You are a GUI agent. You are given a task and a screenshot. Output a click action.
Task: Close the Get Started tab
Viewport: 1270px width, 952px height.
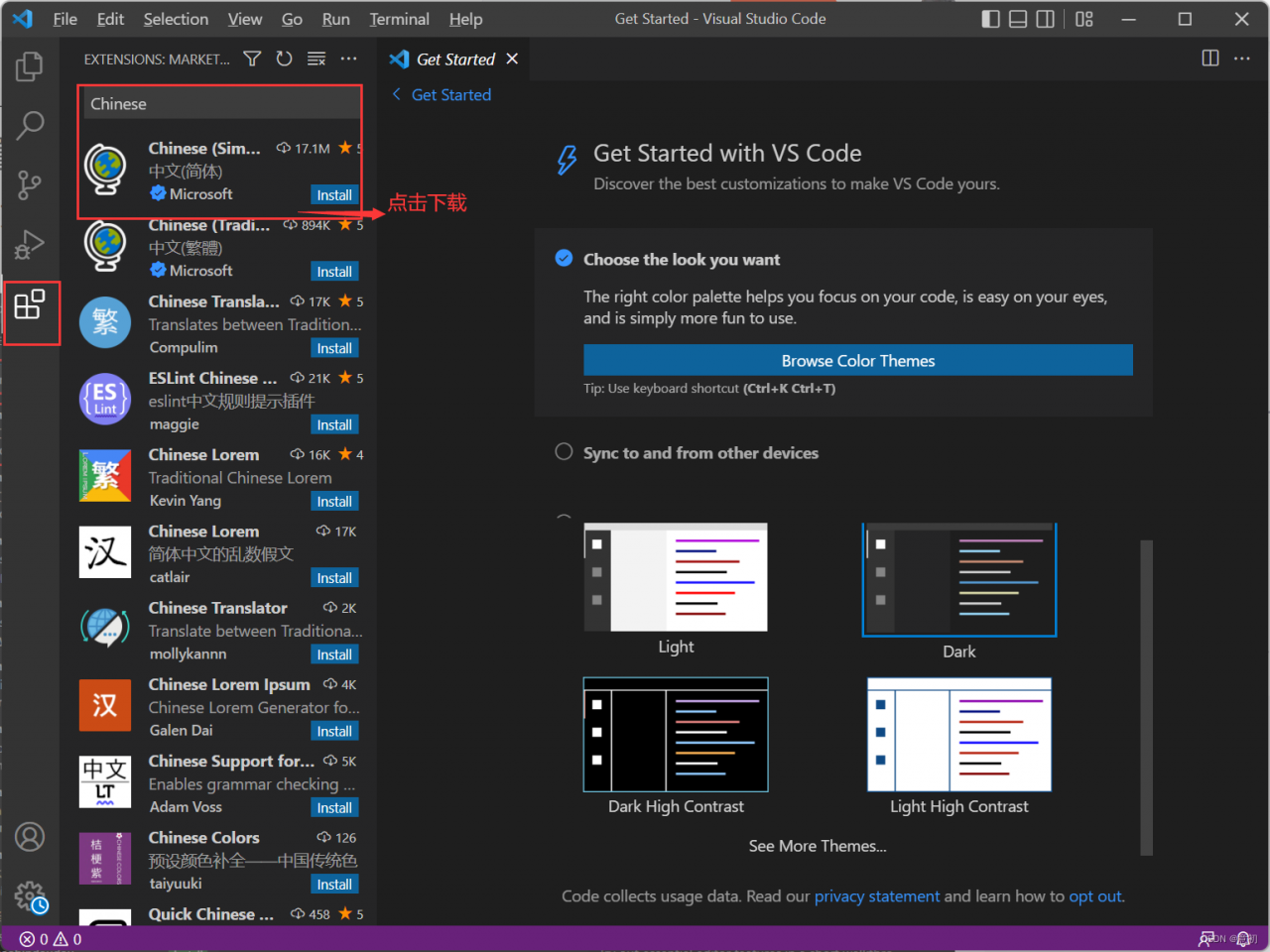(512, 59)
